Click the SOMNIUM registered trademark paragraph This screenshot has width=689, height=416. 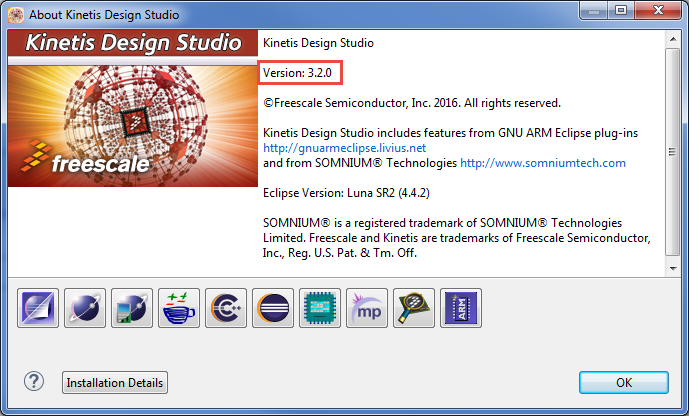tap(457, 238)
